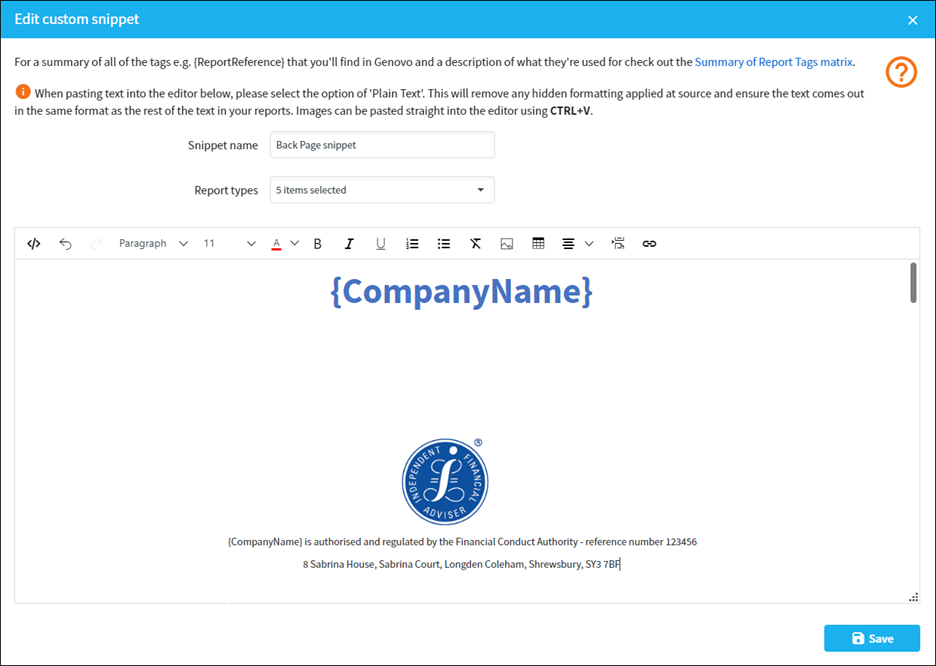
Task: Click the redo arrow icon
Action: [x=96, y=243]
